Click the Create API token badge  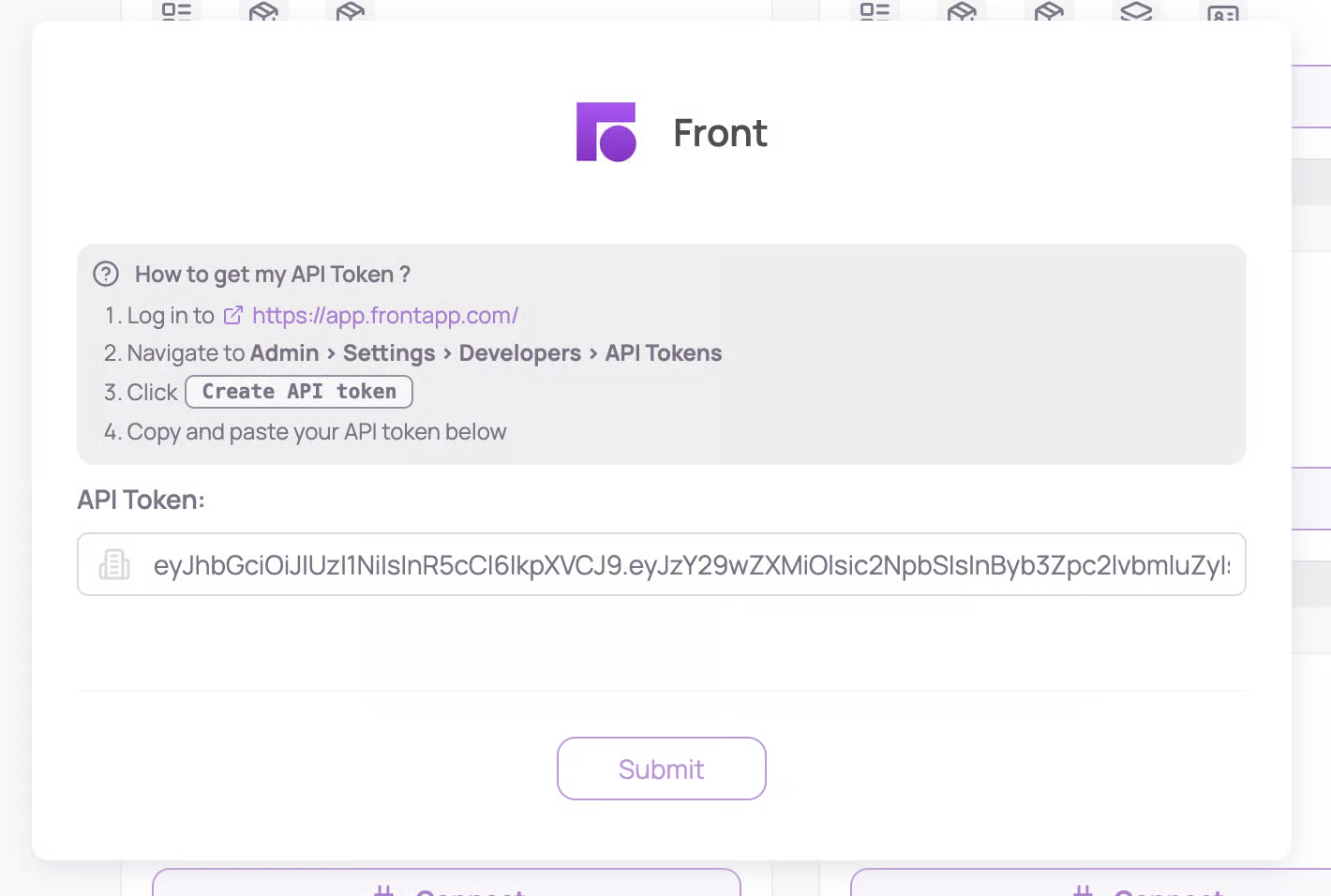pyautogui.click(x=299, y=392)
